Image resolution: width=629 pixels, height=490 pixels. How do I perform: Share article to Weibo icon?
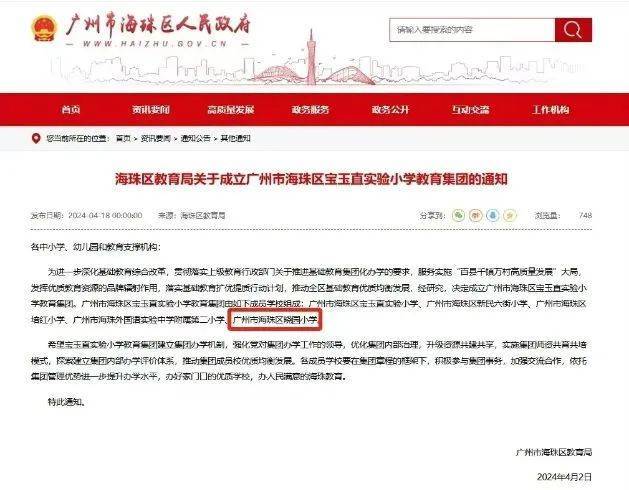click(x=475, y=216)
